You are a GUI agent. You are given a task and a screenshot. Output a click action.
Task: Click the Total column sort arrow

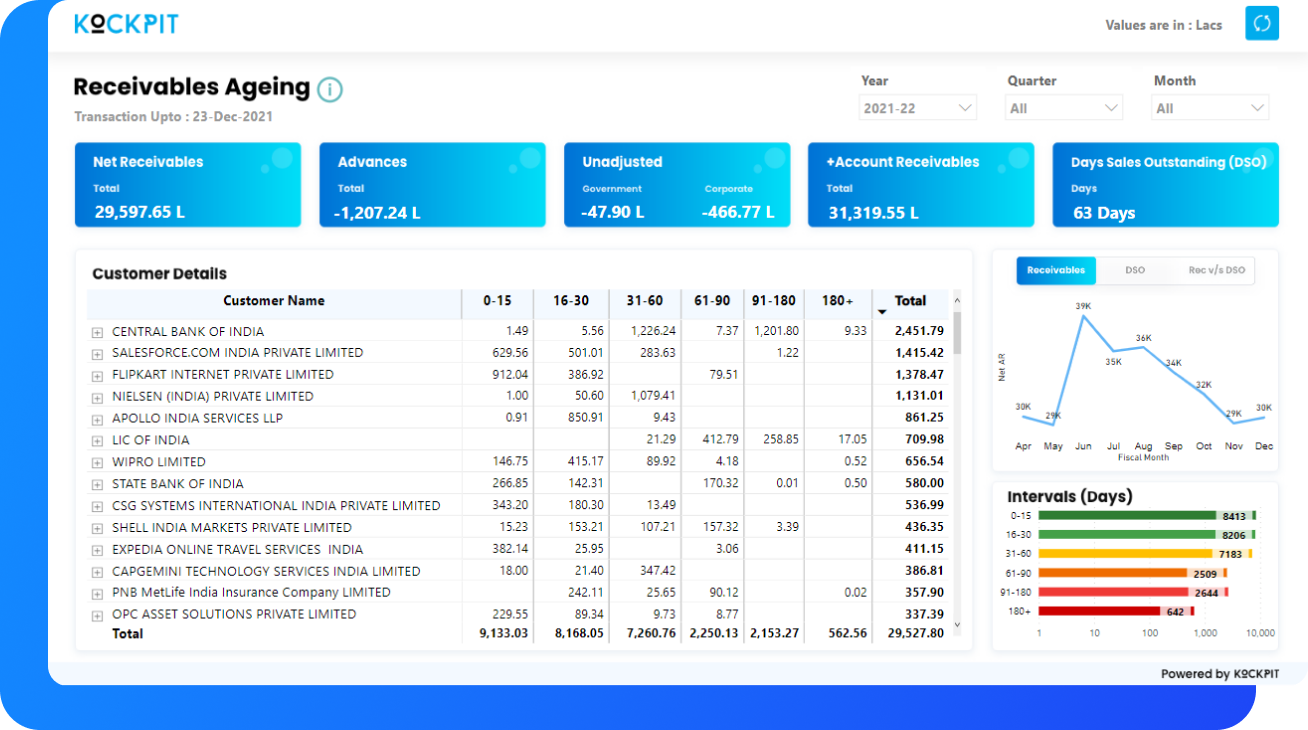882,312
